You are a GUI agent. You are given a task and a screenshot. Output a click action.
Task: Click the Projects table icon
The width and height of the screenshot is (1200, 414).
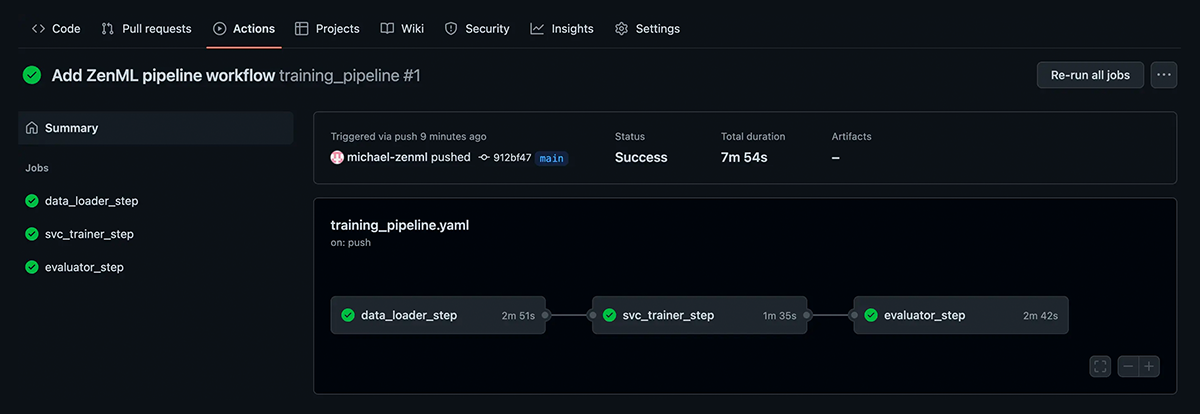302,29
